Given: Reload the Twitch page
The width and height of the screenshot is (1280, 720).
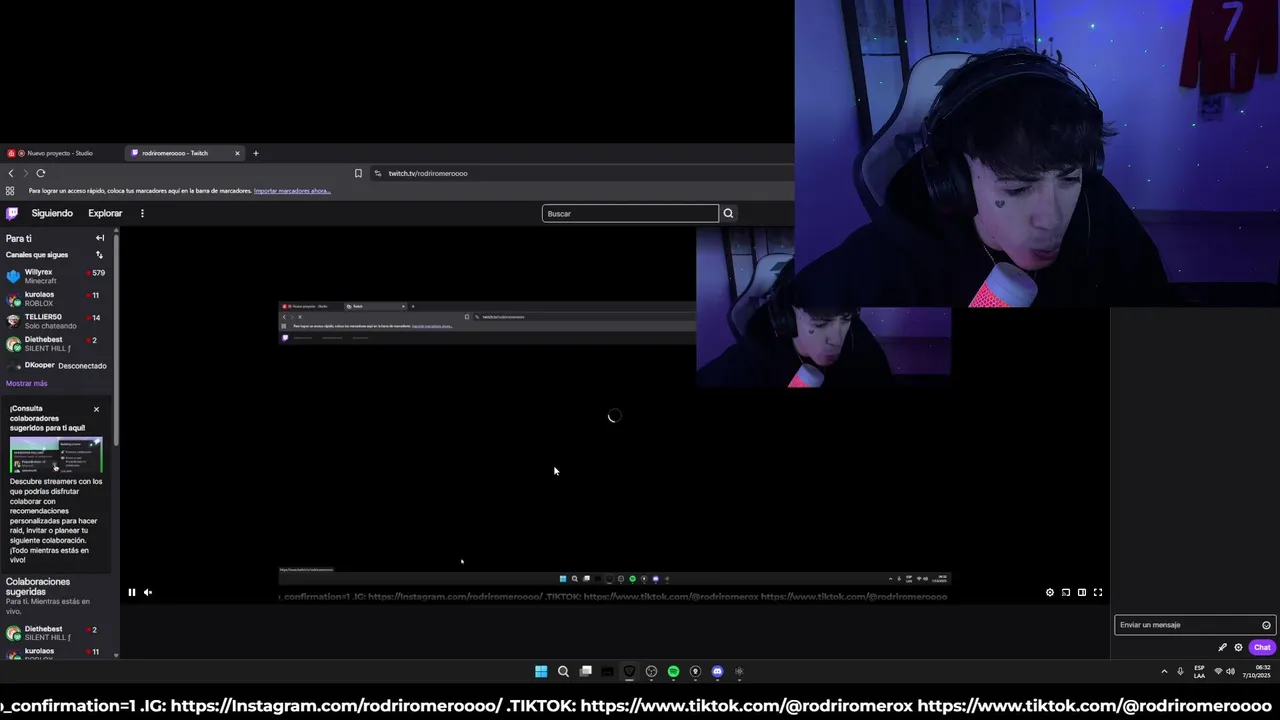Looking at the screenshot, I should click(41, 173).
